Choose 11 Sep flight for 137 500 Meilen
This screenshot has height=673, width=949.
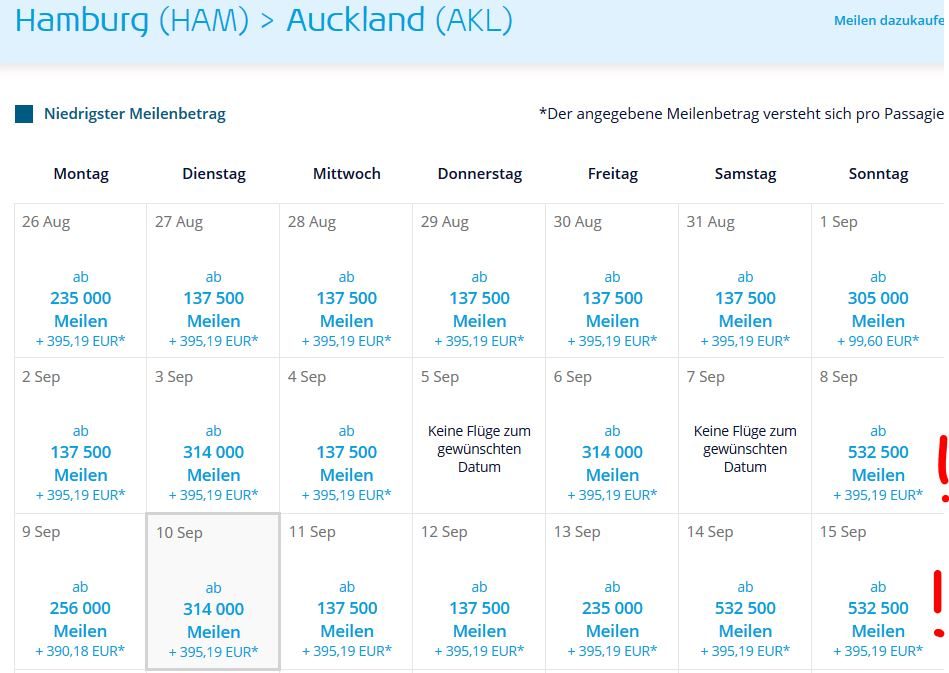346,591
